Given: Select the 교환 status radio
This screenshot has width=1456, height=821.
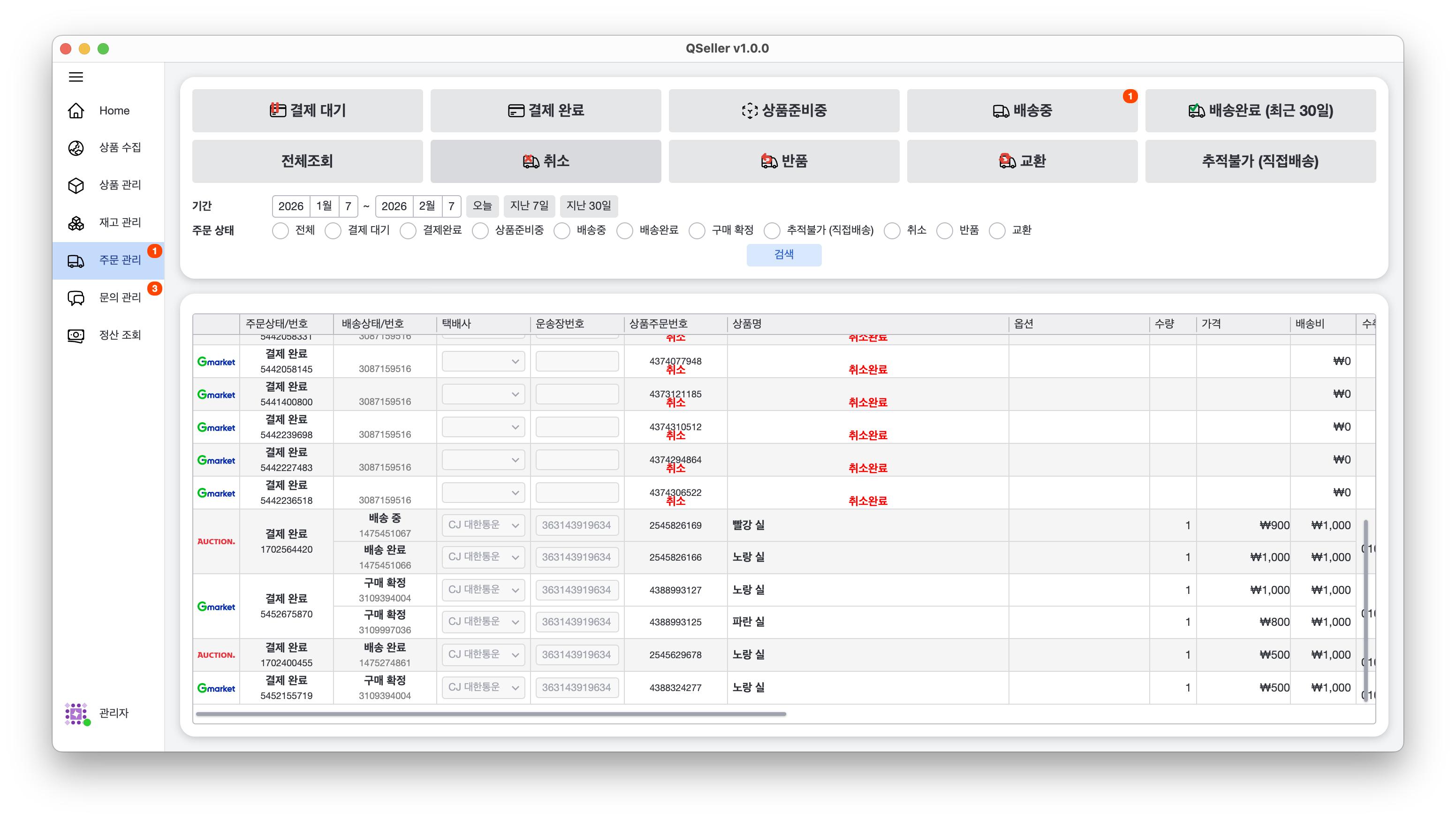Looking at the screenshot, I should pos(997,231).
